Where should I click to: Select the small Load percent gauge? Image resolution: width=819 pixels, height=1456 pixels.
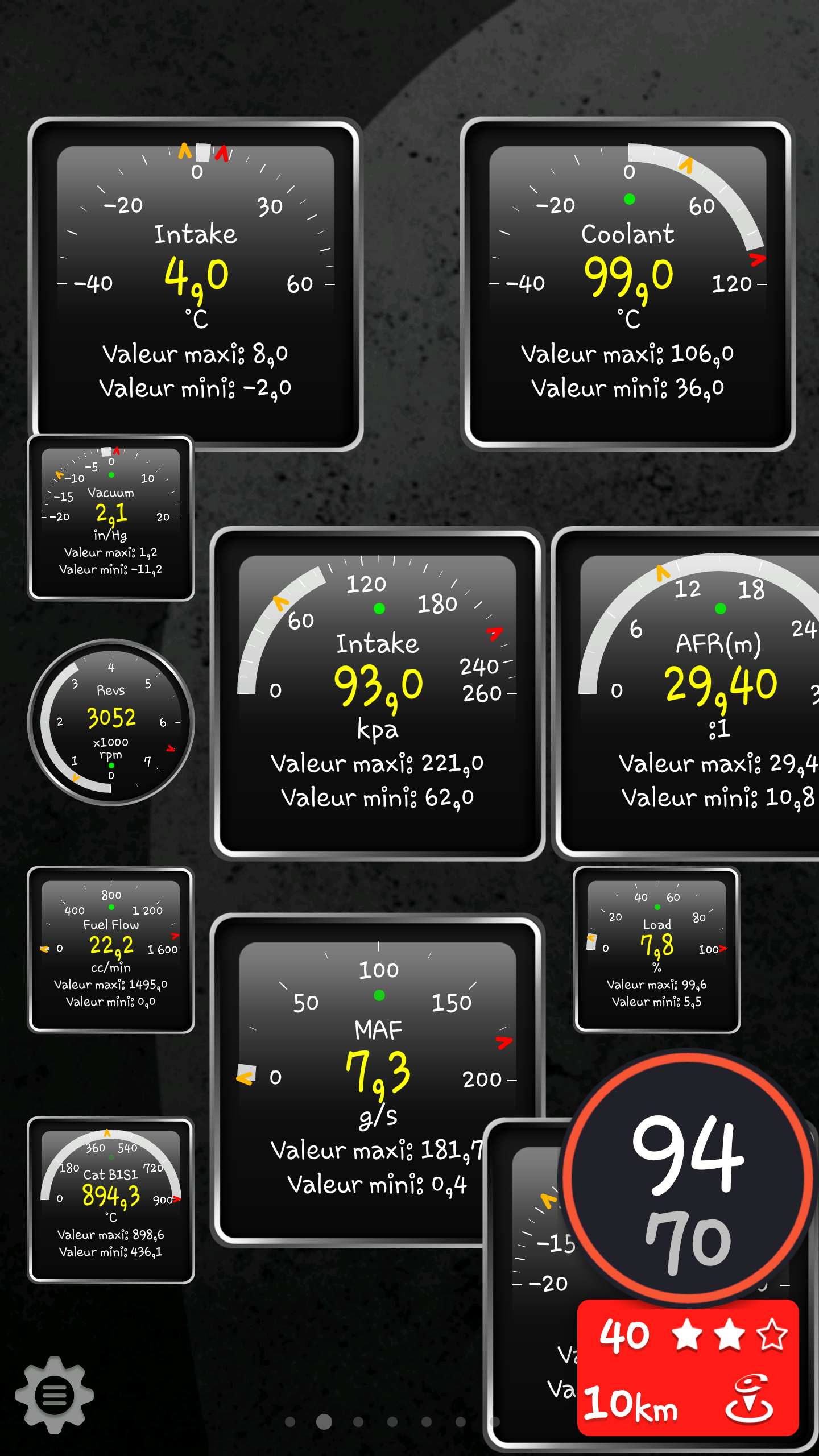(656, 950)
